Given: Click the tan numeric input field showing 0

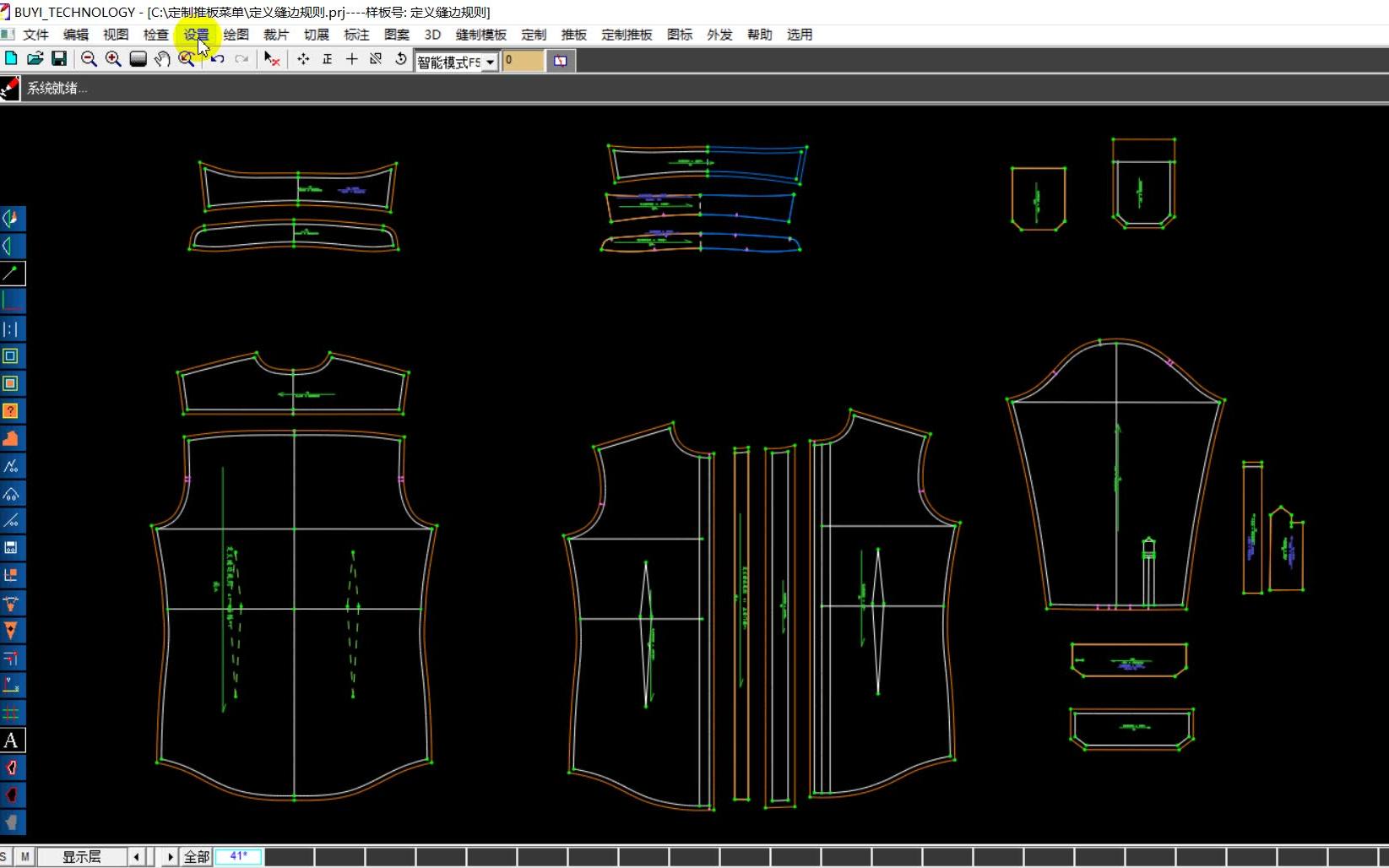Looking at the screenshot, I should click(x=523, y=61).
